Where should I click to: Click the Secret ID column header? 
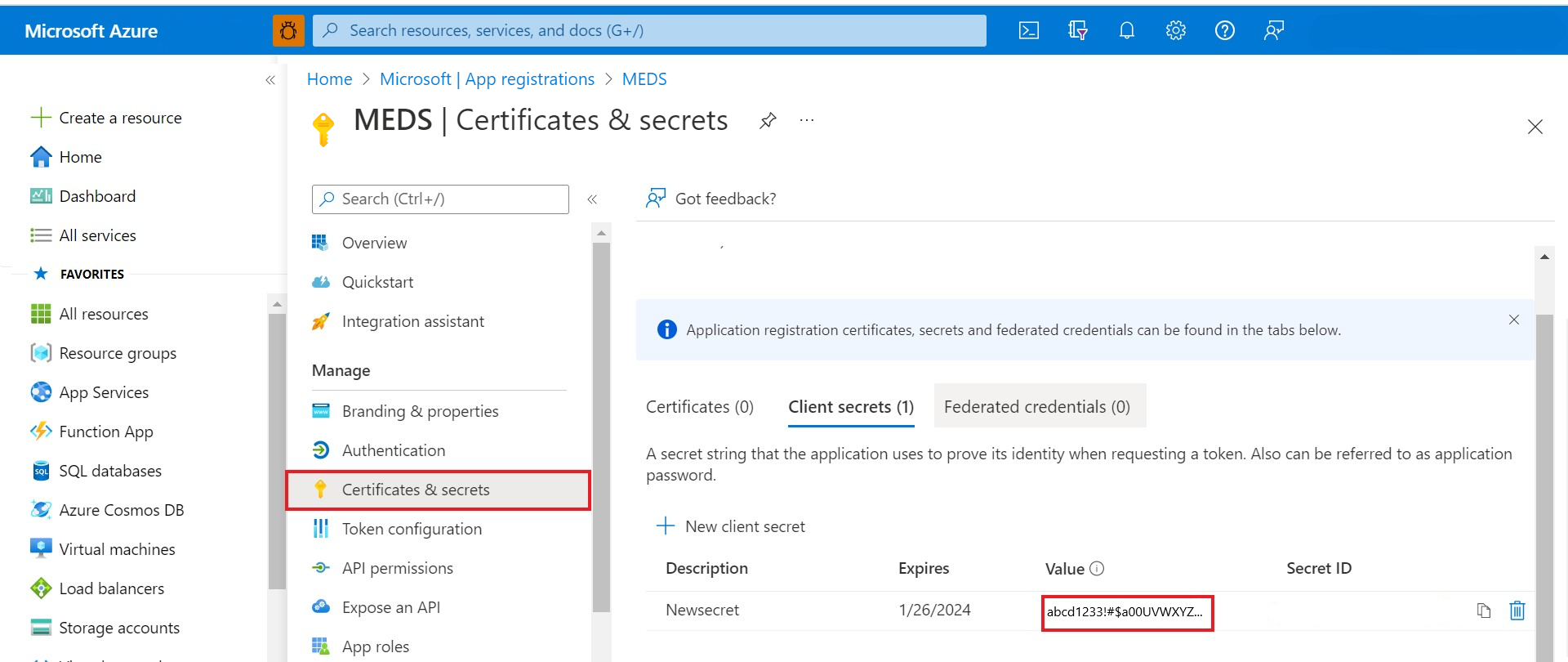[1319, 568]
